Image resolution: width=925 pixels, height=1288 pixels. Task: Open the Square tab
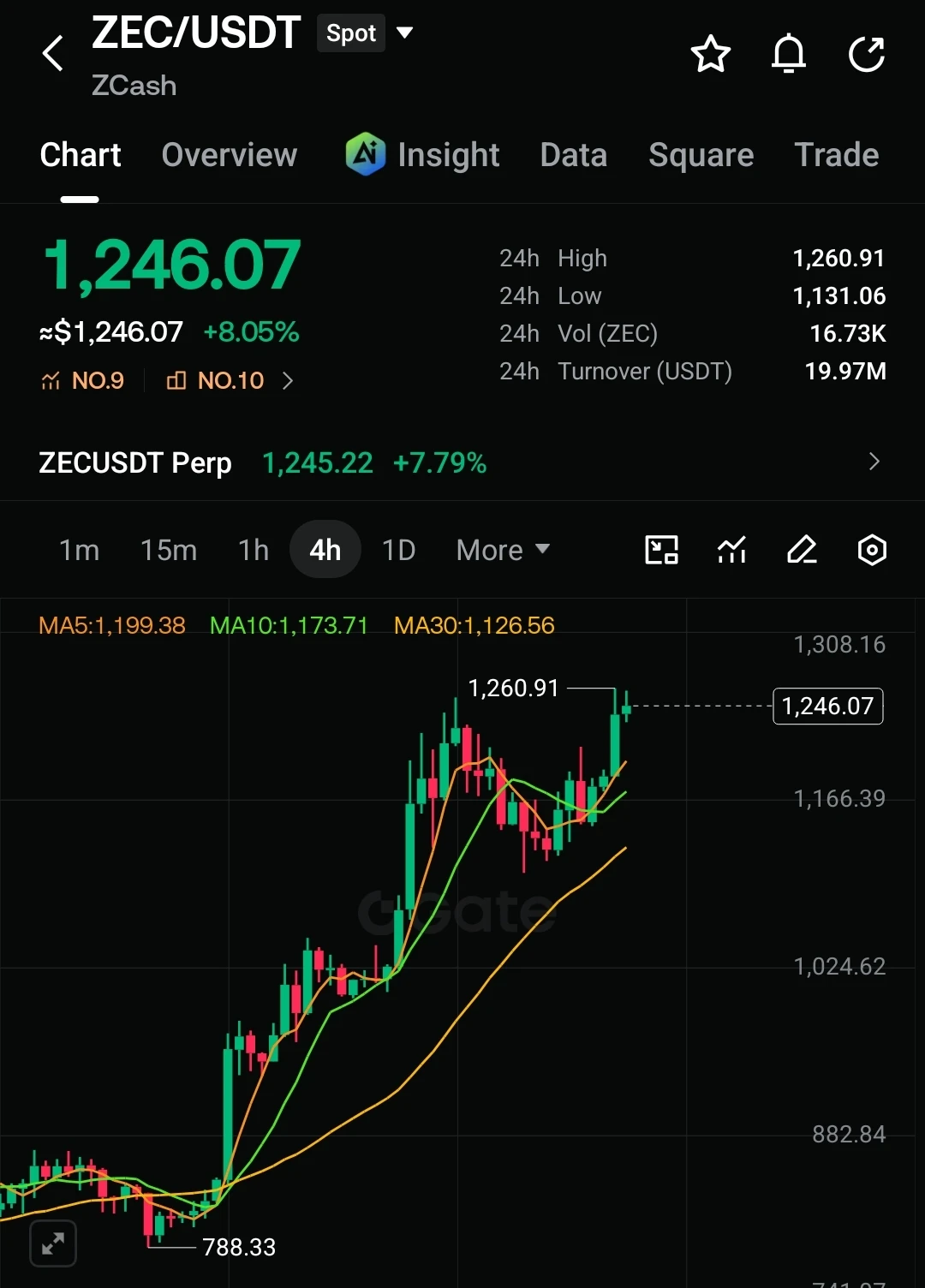(x=701, y=155)
